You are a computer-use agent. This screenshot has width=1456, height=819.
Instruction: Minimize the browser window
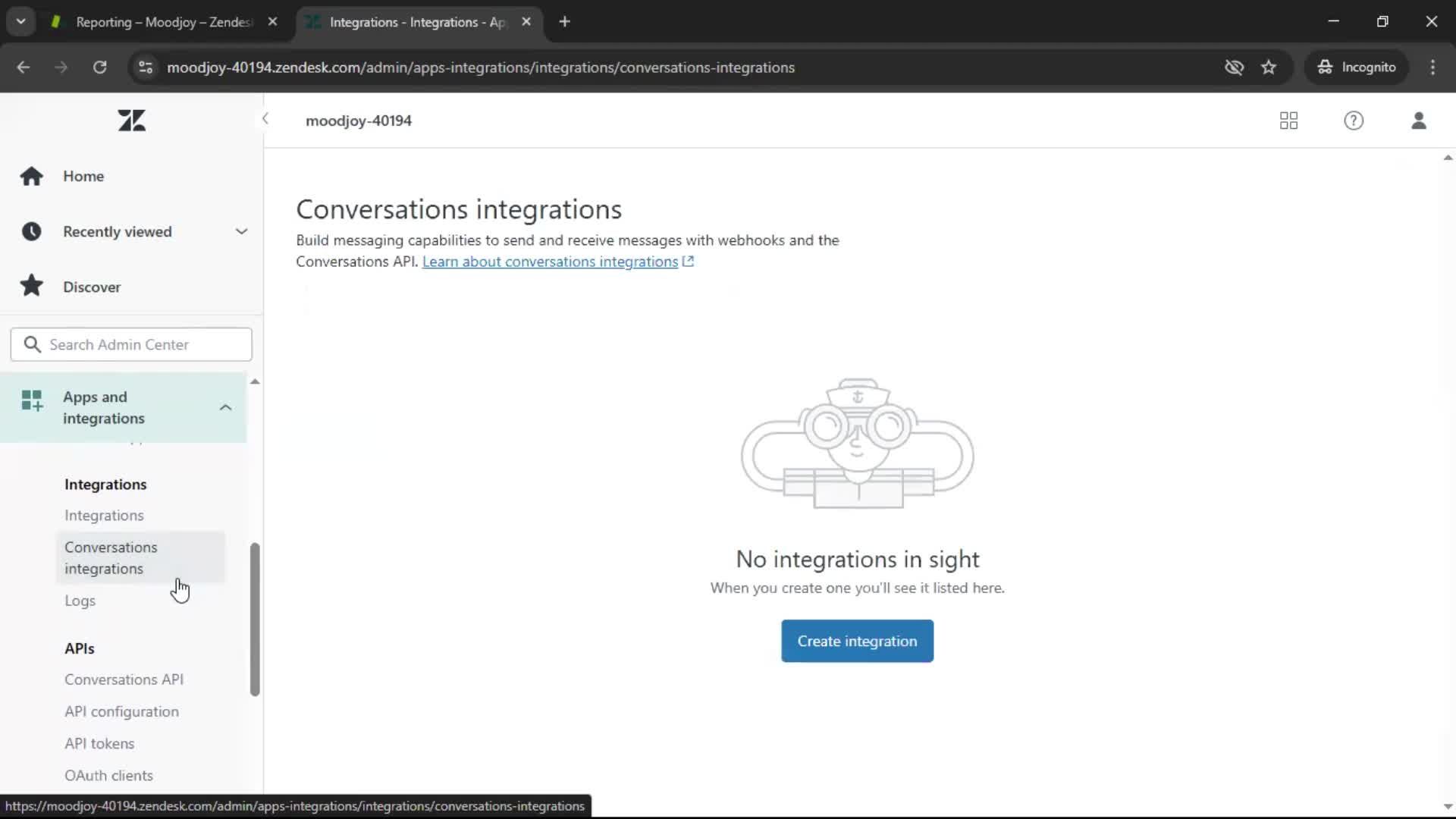click(x=1334, y=21)
